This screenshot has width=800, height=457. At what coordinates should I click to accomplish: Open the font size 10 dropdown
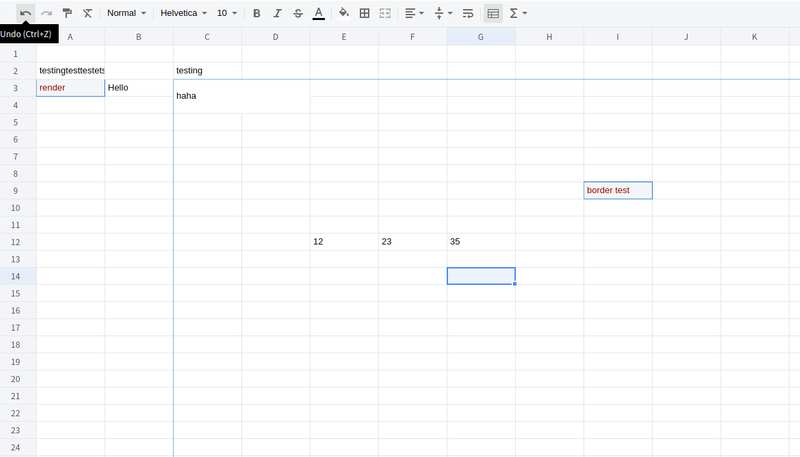[227, 13]
